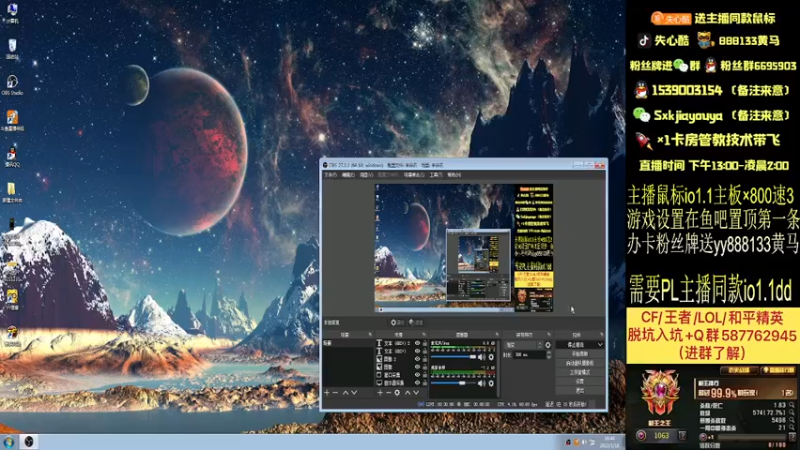Toggle visibility of first text source
The height and width of the screenshot is (450, 800).
[x=417, y=343]
